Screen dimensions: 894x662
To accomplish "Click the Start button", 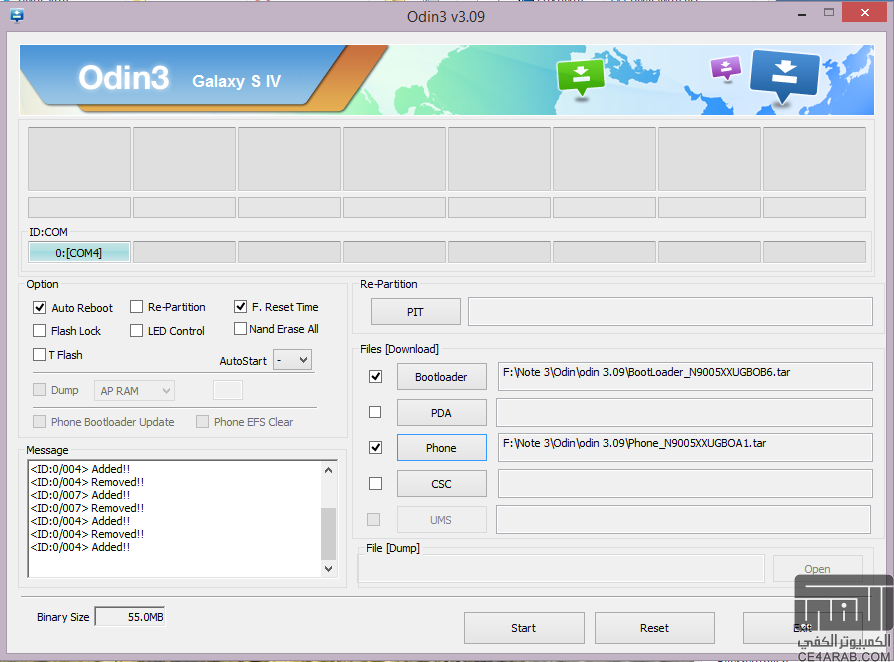I will (524, 628).
